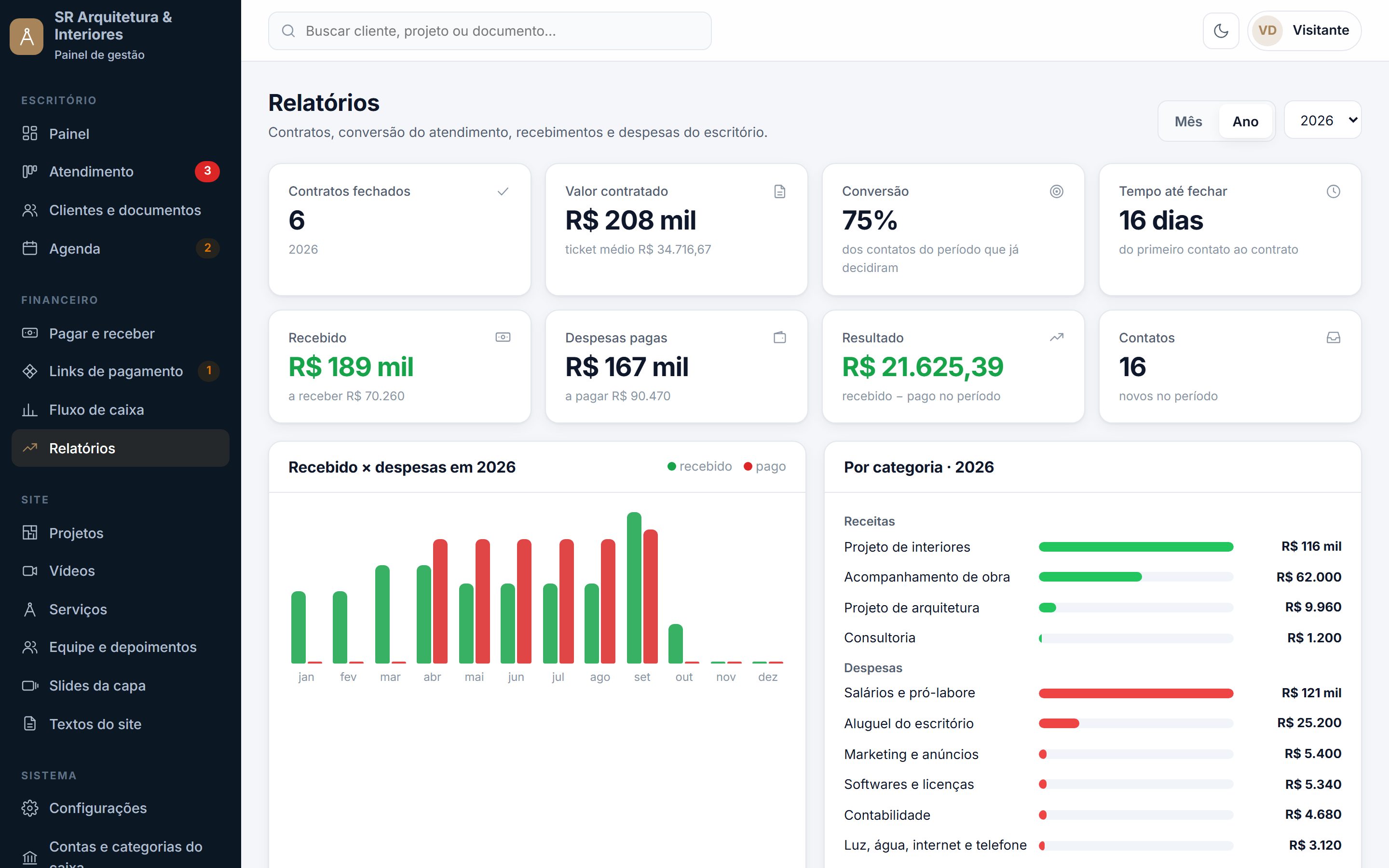
Task: Click the green recebido bar for set
Action: [x=634, y=587]
